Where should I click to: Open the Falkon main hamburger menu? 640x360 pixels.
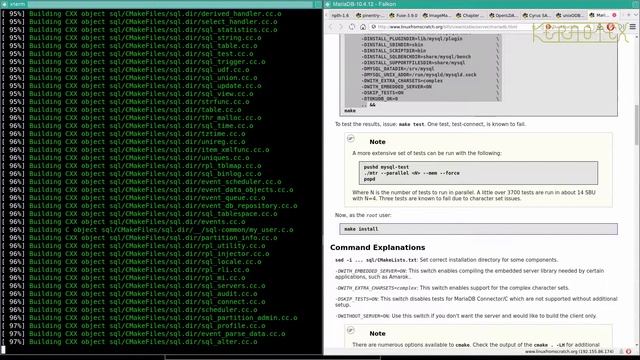pos(633,27)
